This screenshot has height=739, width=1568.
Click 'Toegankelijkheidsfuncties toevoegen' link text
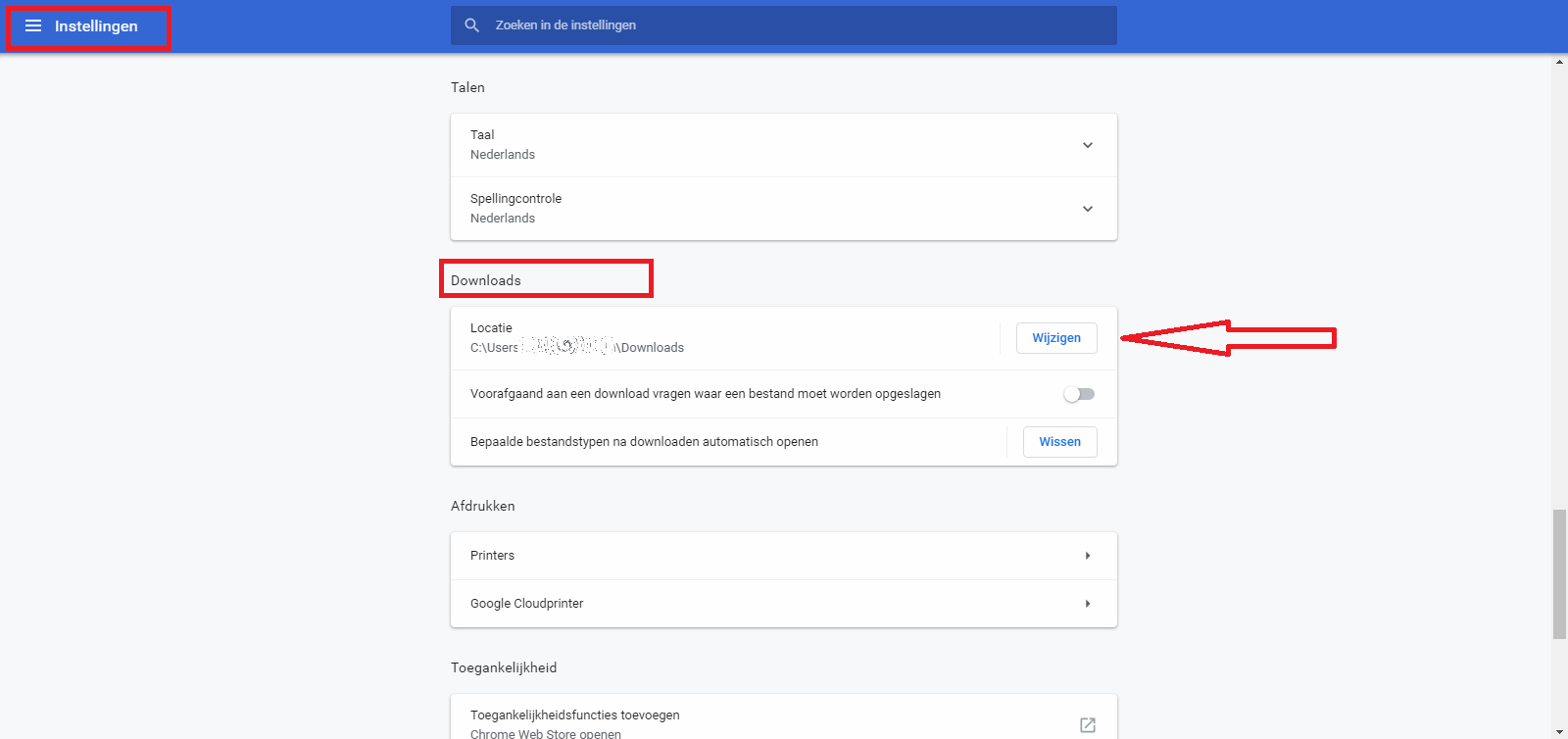(574, 715)
